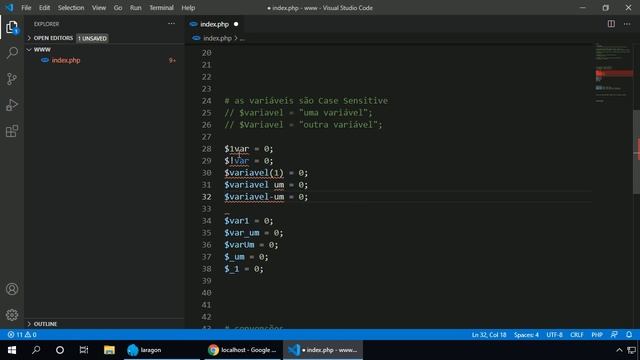Switch to Chrome localhost window
Image resolution: width=640 pixels, height=360 pixels.
click(x=242, y=350)
